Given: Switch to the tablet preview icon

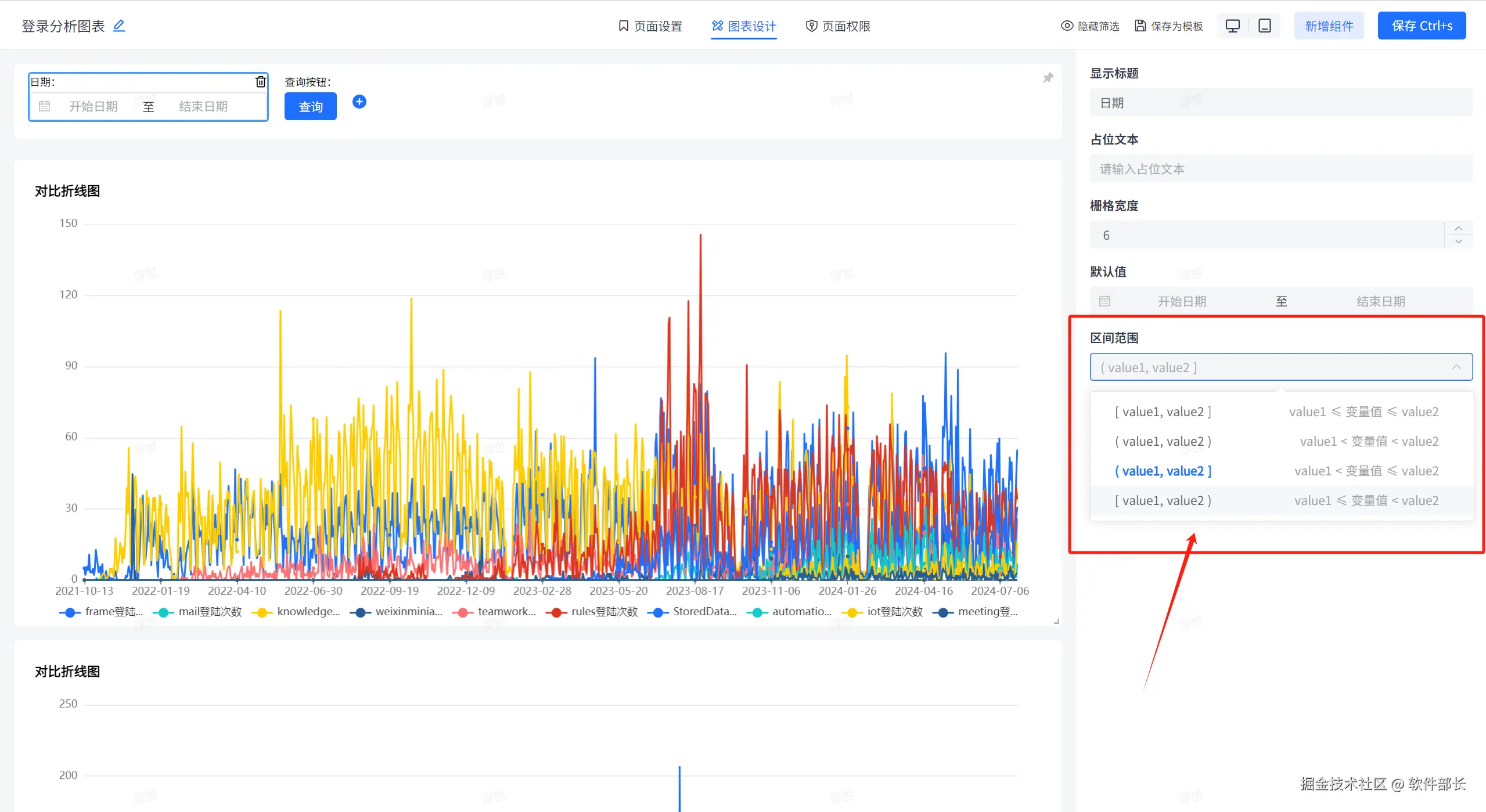Looking at the screenshot, I should (x=1264, y=26).
